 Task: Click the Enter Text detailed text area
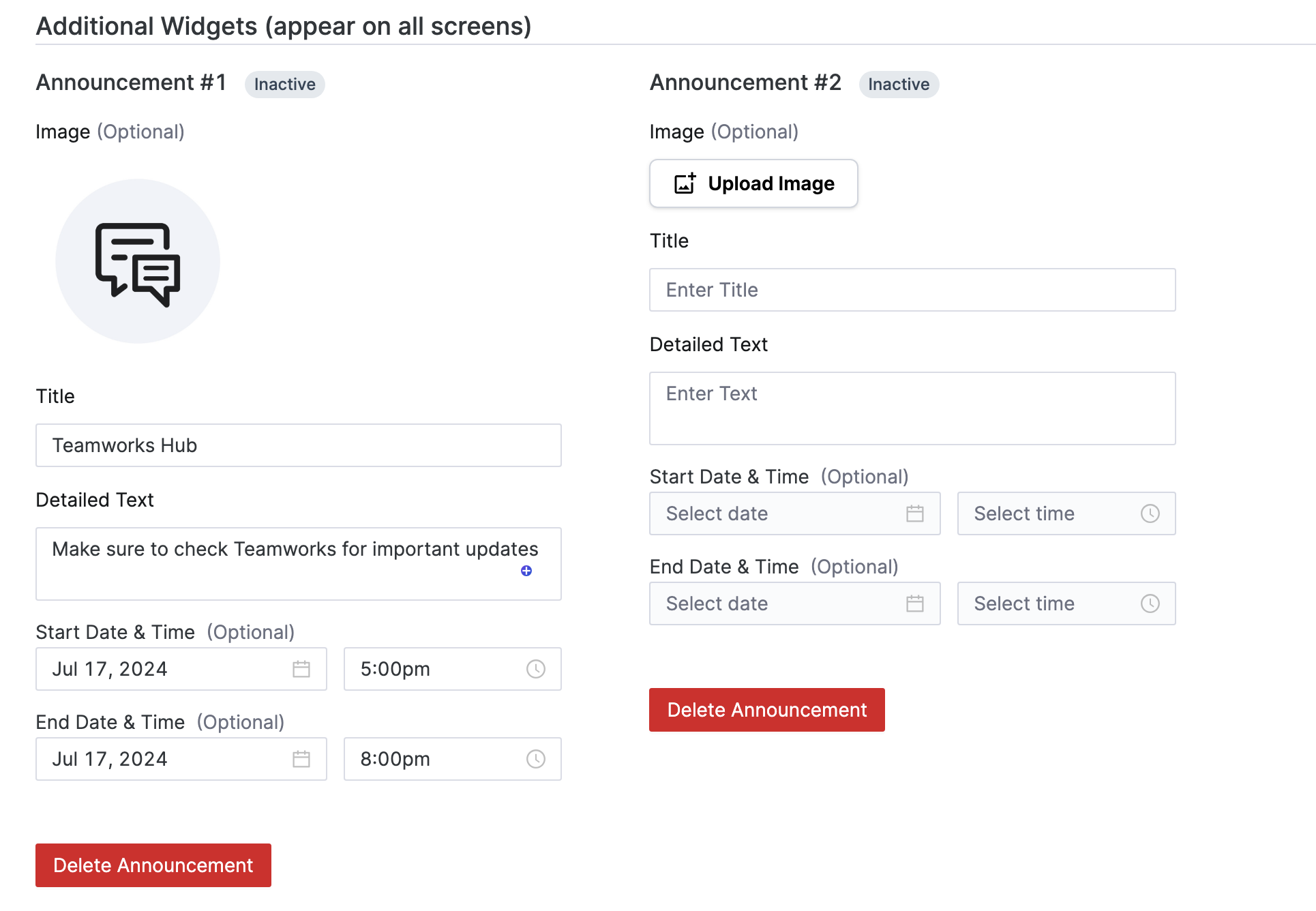click(x=912, y=408)
